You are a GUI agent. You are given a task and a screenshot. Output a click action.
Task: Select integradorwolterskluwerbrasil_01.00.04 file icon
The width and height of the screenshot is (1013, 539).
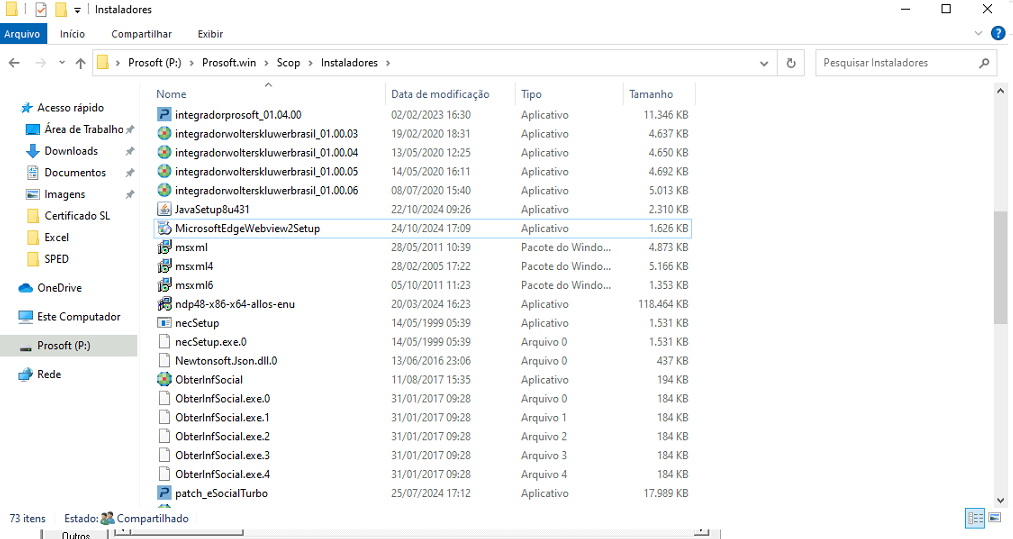click(x=164, y=153)
